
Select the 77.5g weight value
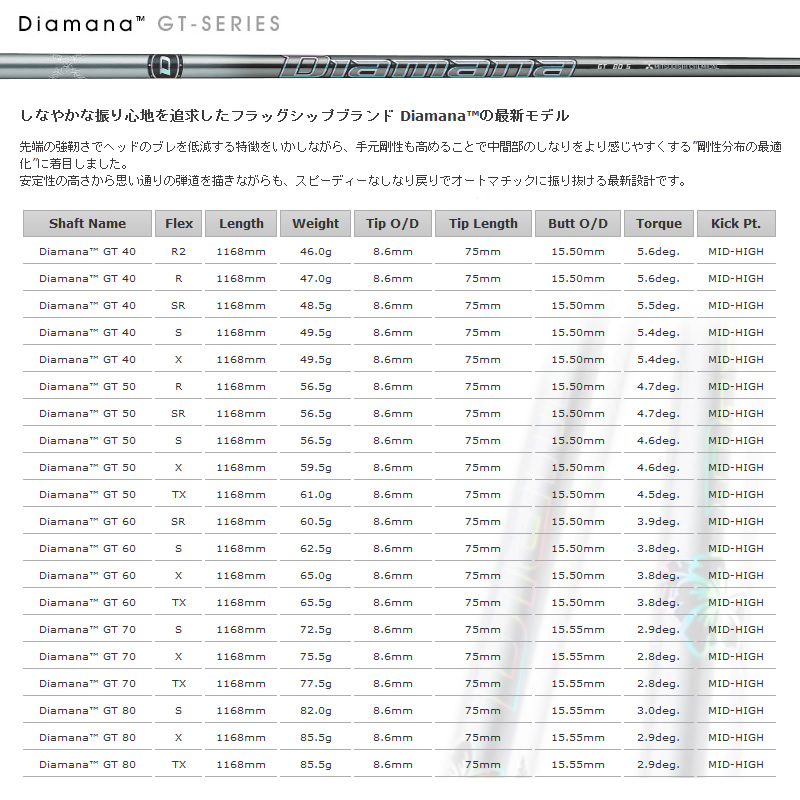pyautogui.click(x=316, y=684)
